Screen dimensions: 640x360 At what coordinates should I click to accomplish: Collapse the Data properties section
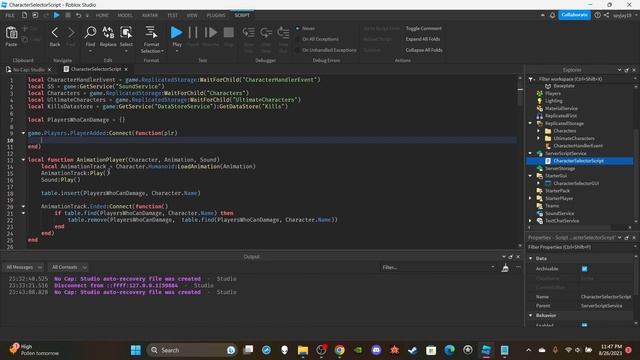click(x=531, y=258)
